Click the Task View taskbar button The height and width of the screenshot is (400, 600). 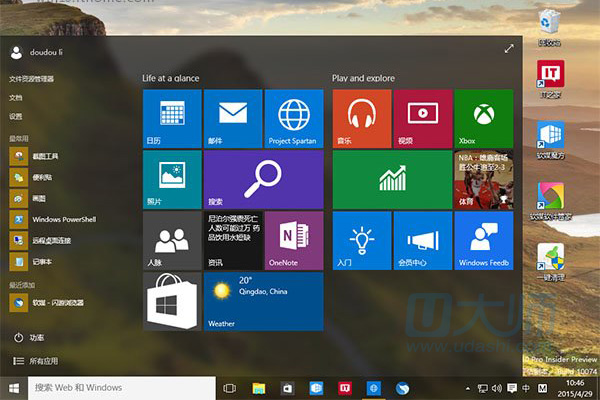pos(229,387)
